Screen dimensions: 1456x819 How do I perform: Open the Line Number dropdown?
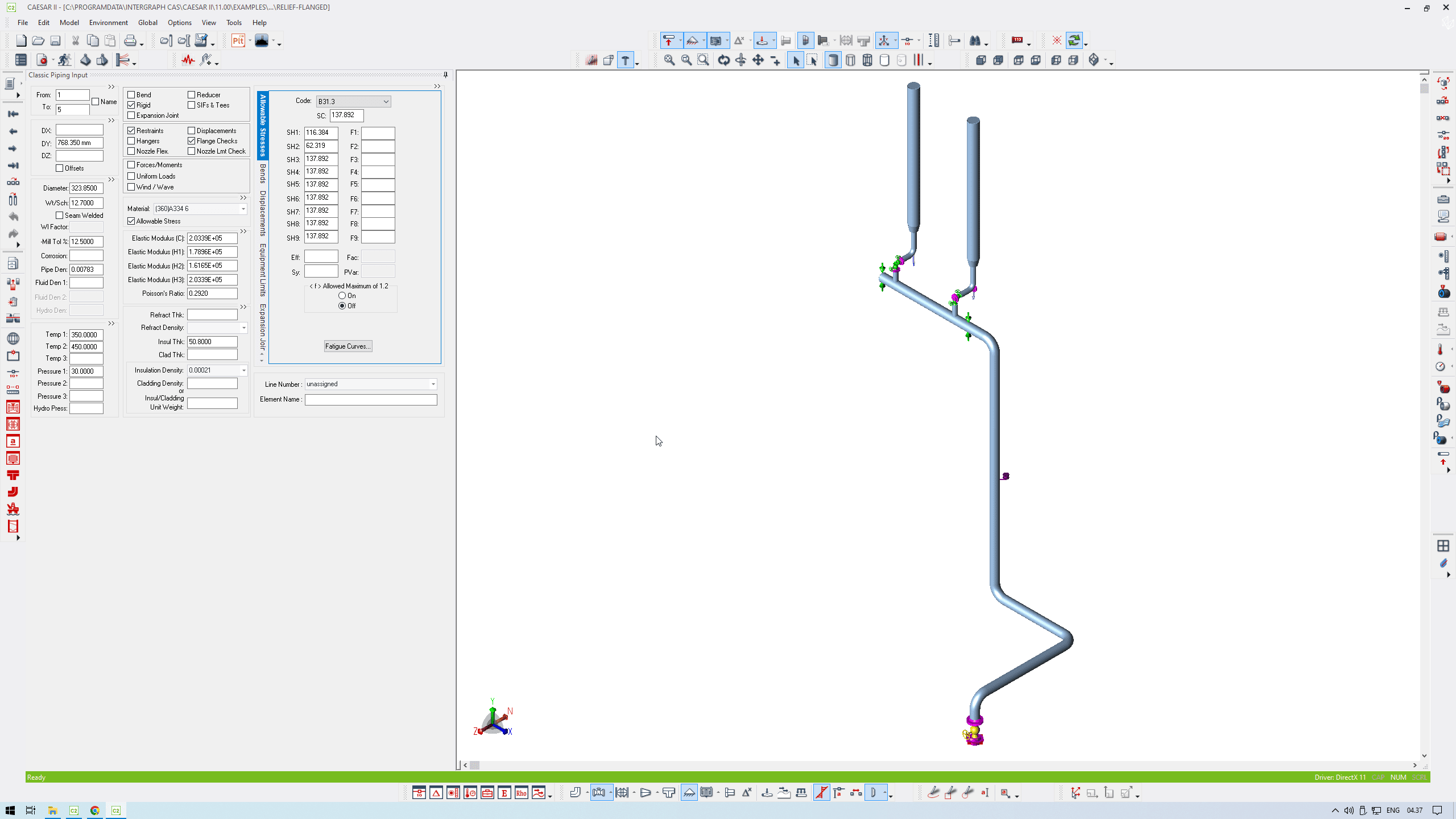coord(433,384)
